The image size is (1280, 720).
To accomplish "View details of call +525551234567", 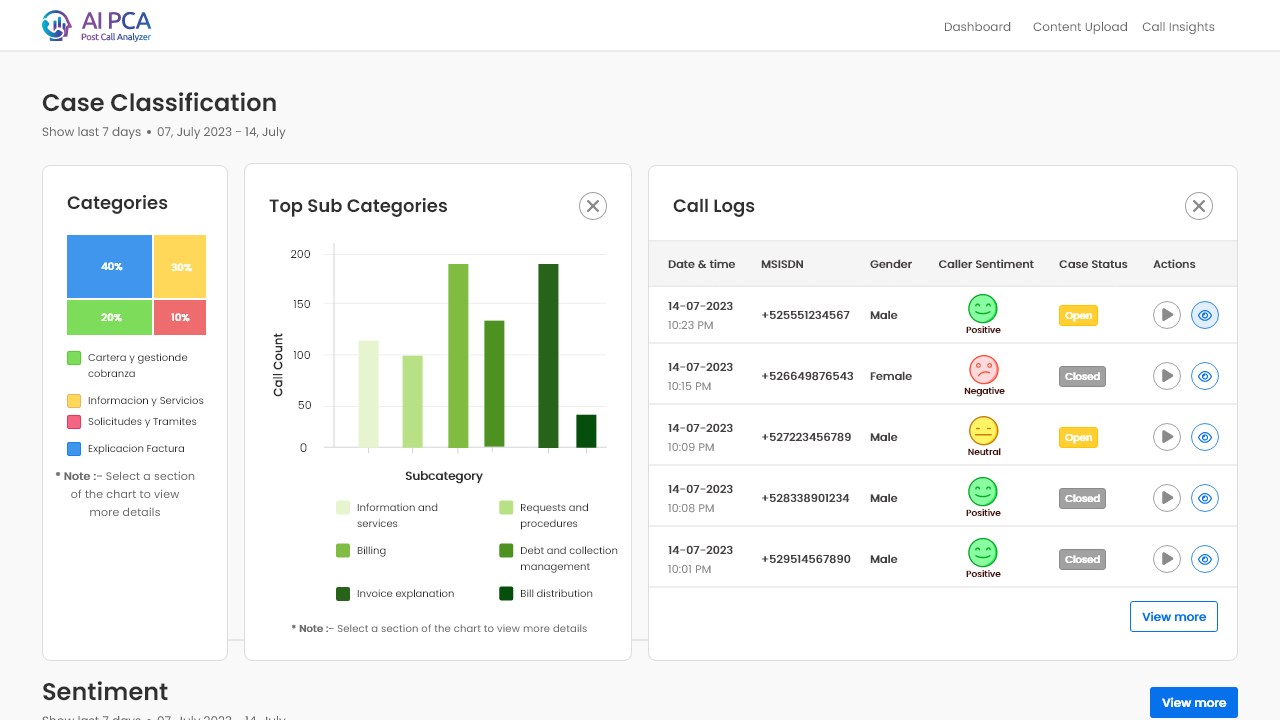I will [1205, 315].
